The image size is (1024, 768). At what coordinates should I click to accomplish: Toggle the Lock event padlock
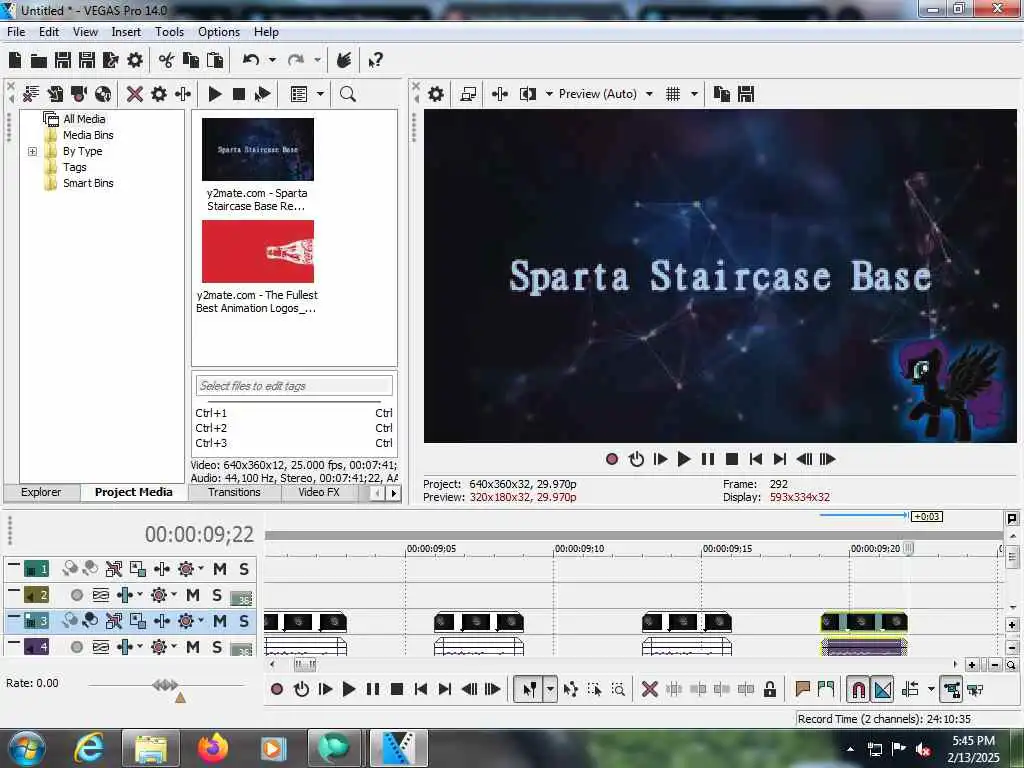[770, 689]
